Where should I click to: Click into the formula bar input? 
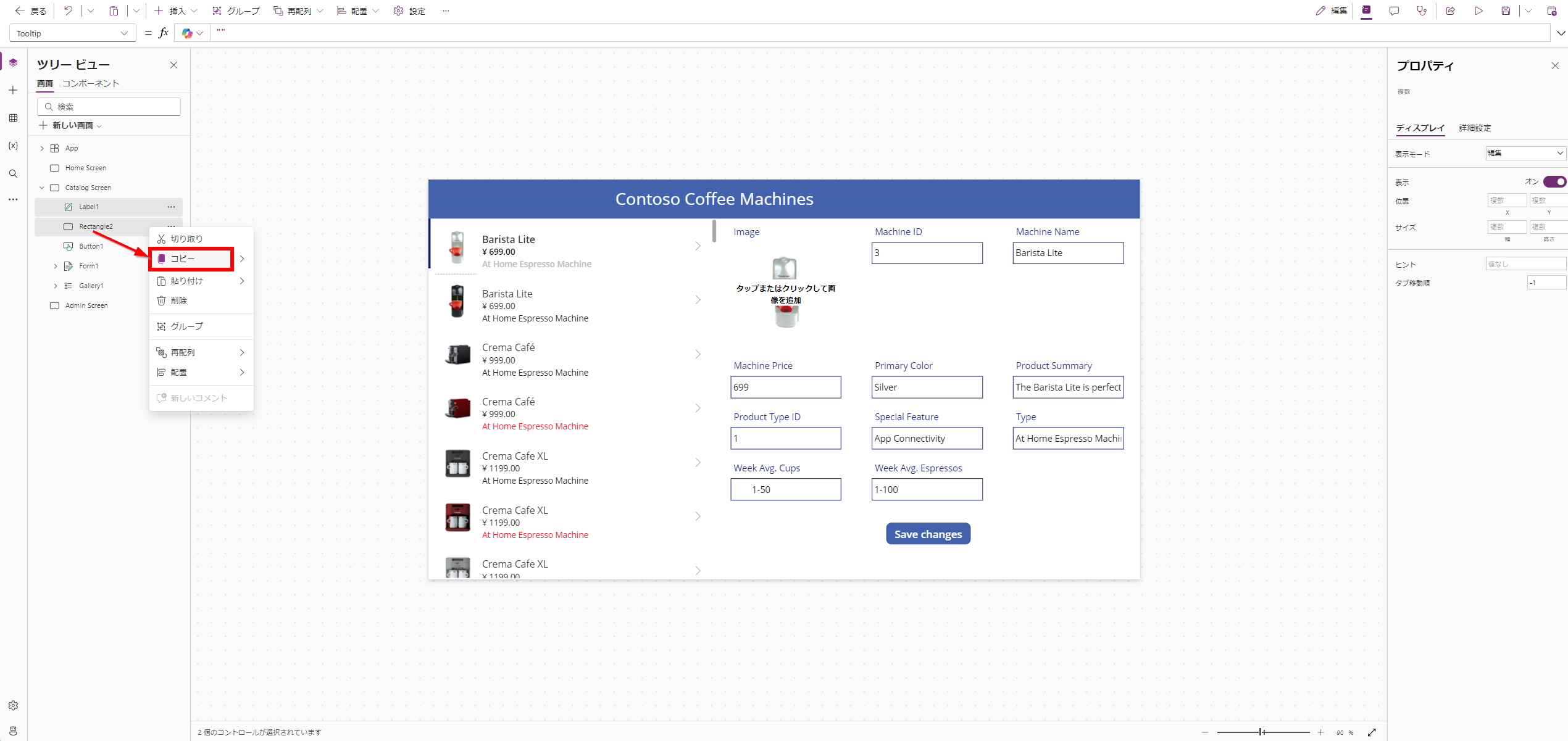(x=880, y=33)
